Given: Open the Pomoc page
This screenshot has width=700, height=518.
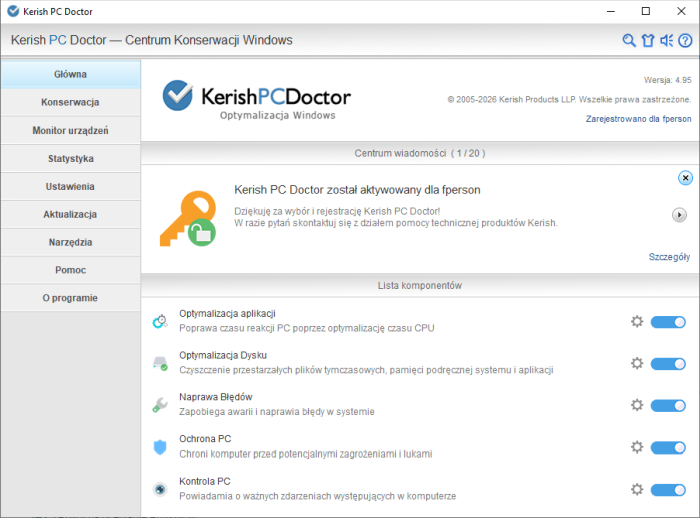Looking at the screenshot, I should coord(71,270).
